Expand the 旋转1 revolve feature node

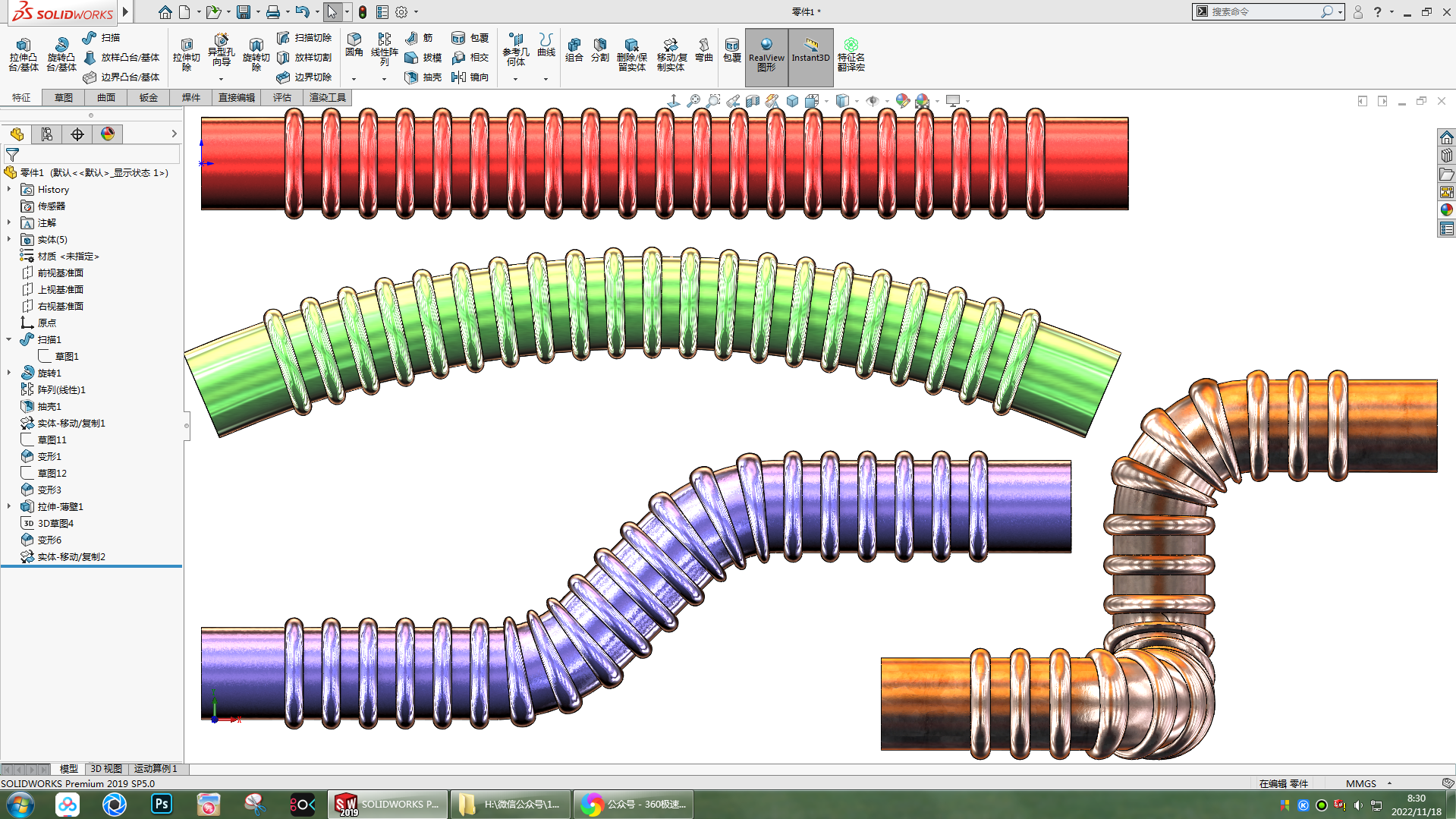click(x=9, y=373)
